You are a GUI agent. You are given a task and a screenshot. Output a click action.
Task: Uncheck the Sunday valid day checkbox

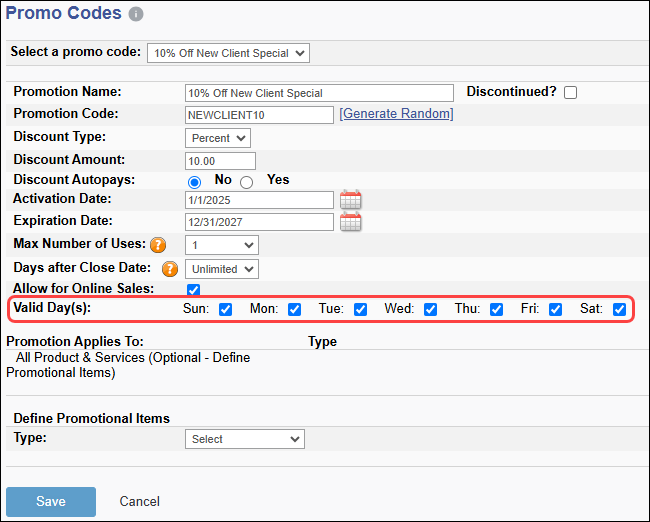point(225,310)
